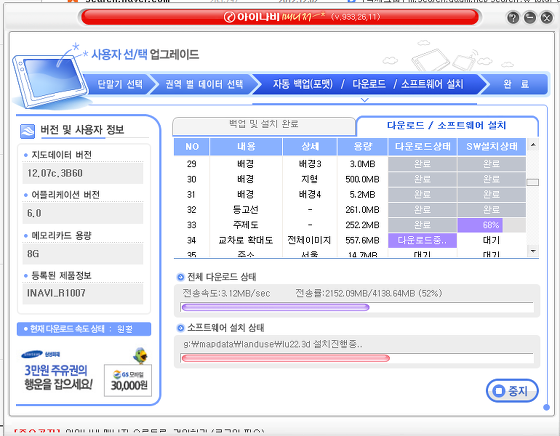Click the 다운로드상태 column header
The height and width of the screenshot is (436, 560).
tap(422, 147)
